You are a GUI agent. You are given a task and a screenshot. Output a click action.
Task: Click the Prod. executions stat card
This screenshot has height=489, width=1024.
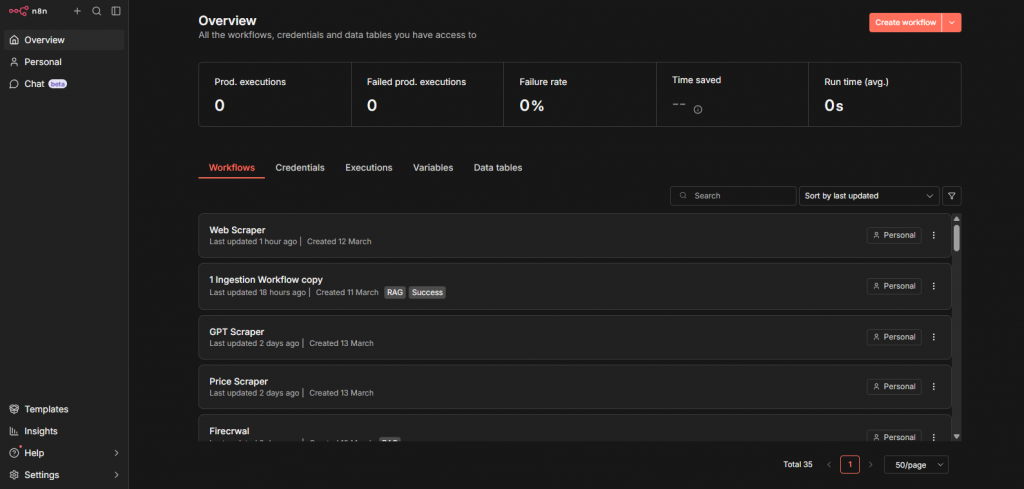(x=275, y=95)
